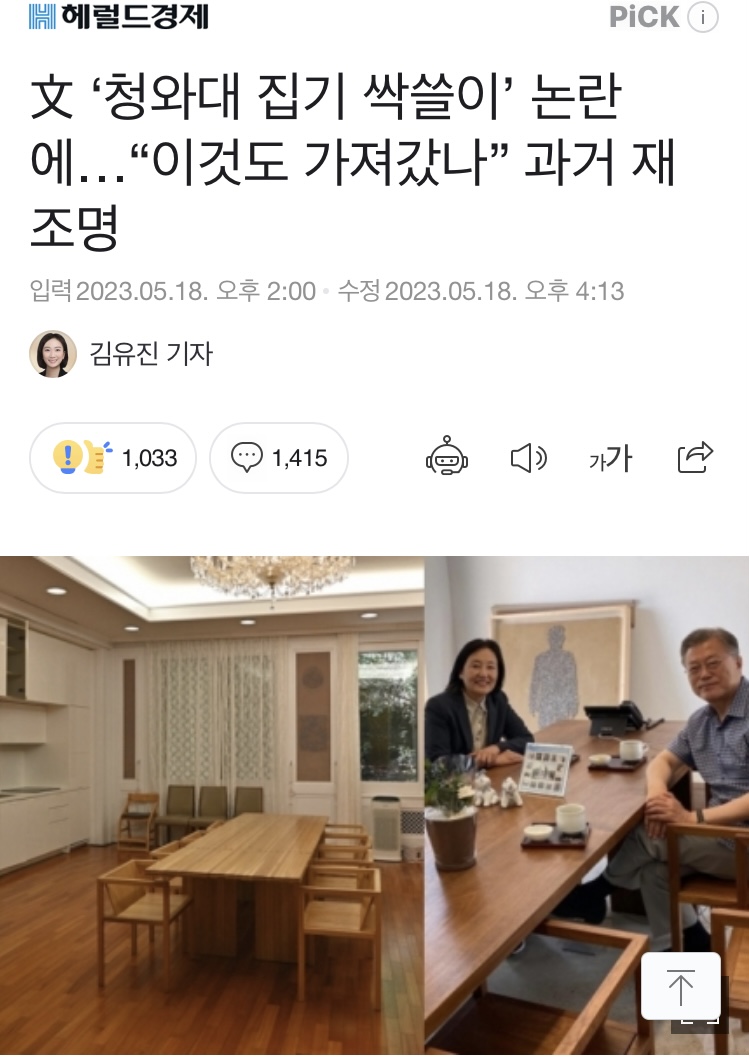The height and width of the screenshot is (1062, 749).
Task: Tap the input date 2023.05.18 오후 2:00
Action: pyautogui.click(x=173, y=291)
